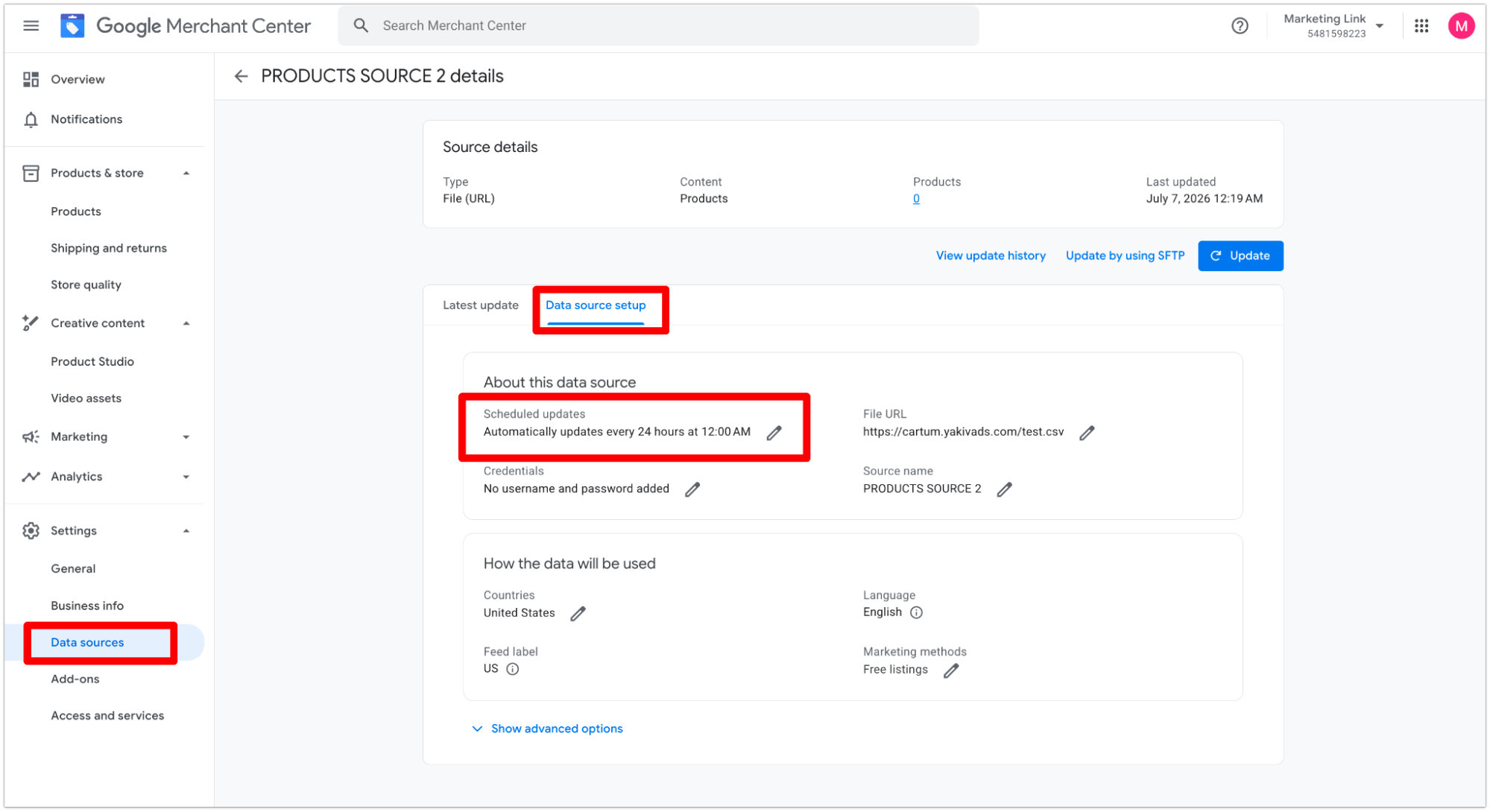The width and height of the screenshot is (1490, 812).
Task: Click 'No username and password added' text
Action: tap(576, 489)
